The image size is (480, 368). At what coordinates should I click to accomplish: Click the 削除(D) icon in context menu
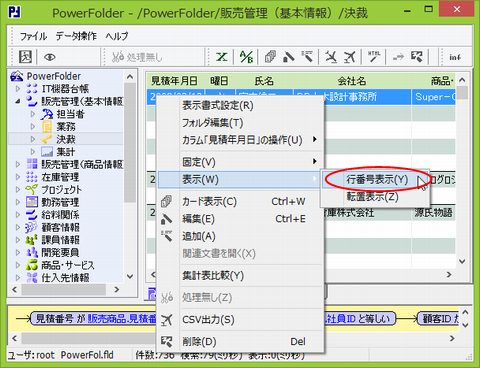tap(167, 341)
